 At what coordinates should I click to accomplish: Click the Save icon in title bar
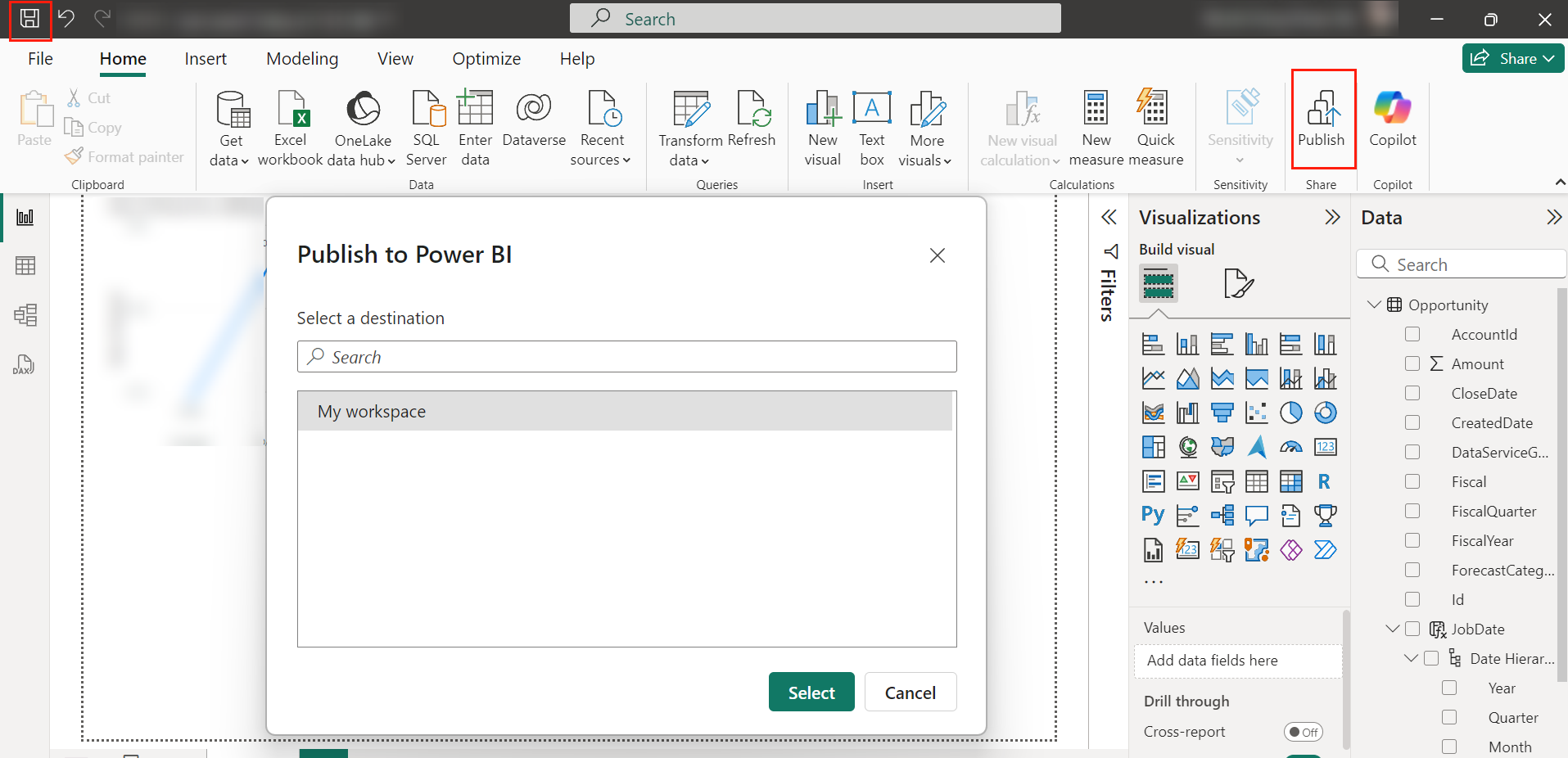coord(29,19)
